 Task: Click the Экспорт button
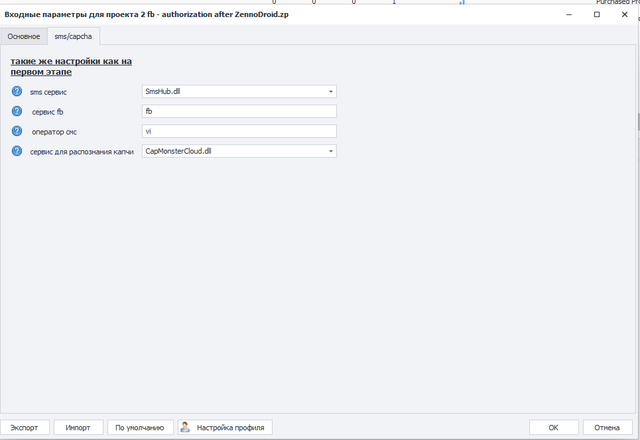(x=24, y=427)
